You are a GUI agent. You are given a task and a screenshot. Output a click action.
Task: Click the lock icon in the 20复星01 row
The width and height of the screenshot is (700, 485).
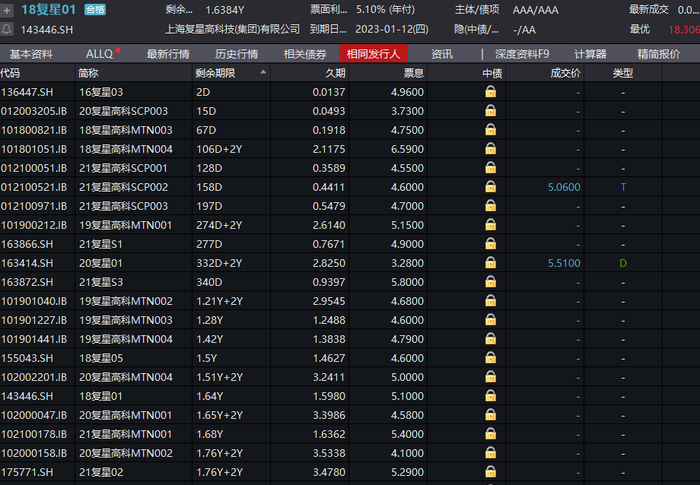click(x=490, y=263)
